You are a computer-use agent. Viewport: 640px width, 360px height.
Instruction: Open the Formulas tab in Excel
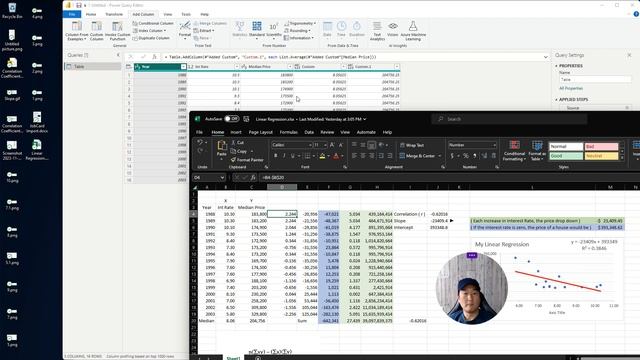click(x=289, y=132)
